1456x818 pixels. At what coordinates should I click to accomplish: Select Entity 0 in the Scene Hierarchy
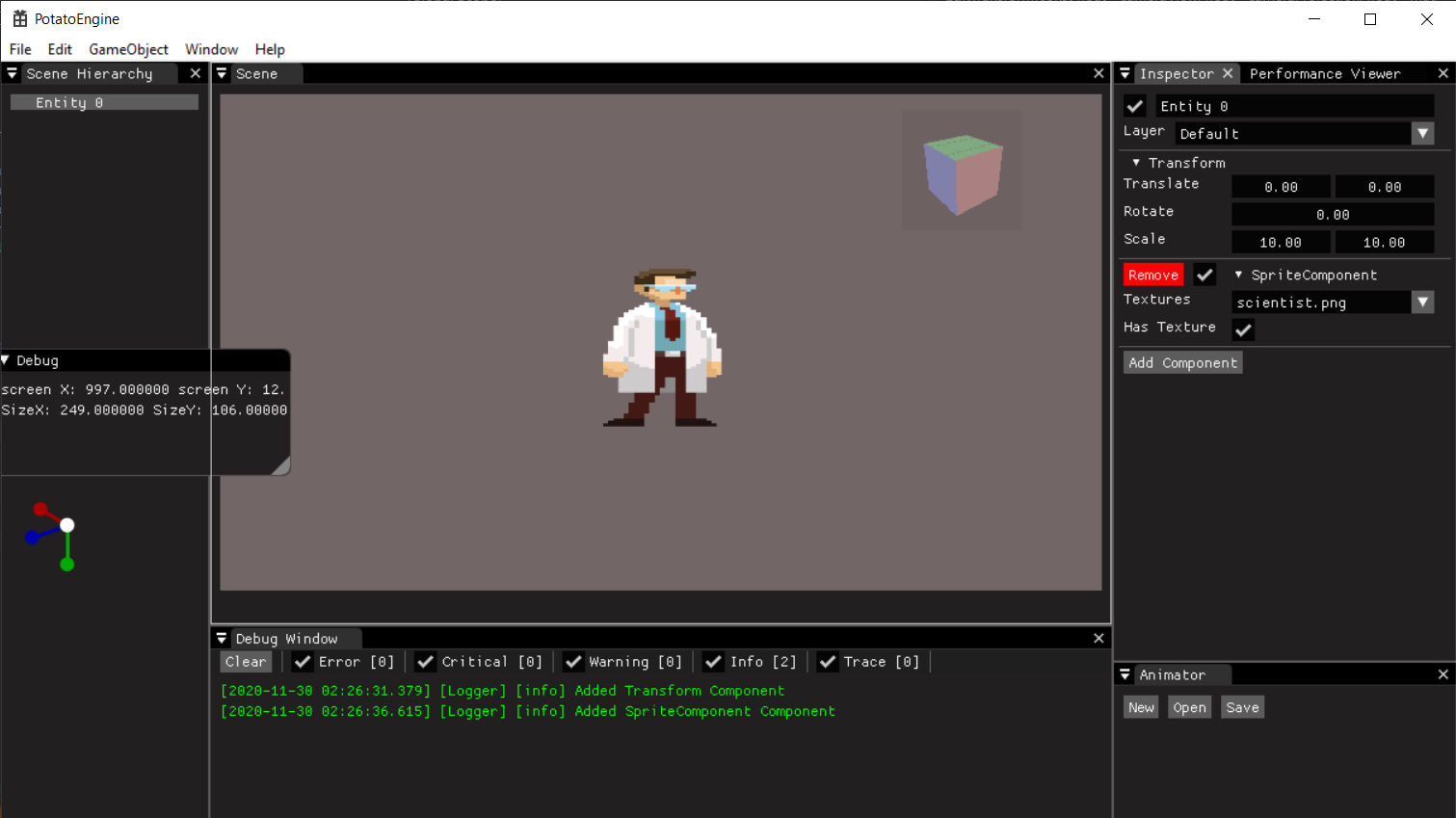coord(103,101)
